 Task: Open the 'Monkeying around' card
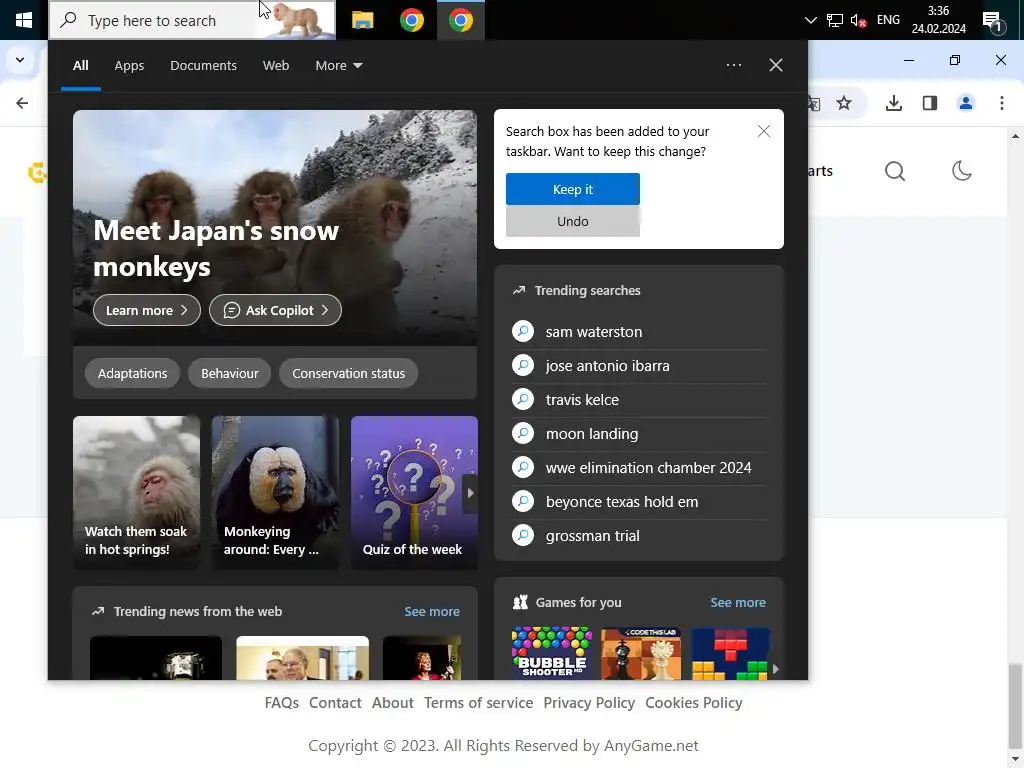(275, 492)
